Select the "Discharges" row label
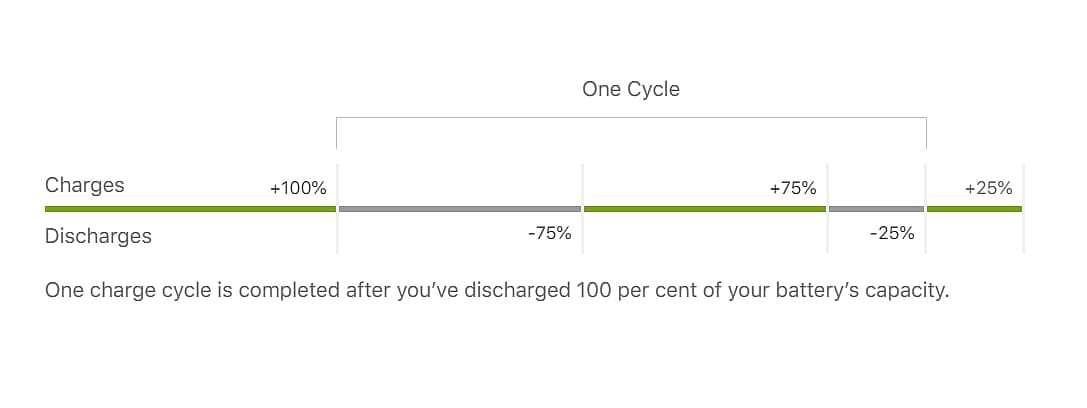Viewport: 1087px width, 408px height. point(98,236)
